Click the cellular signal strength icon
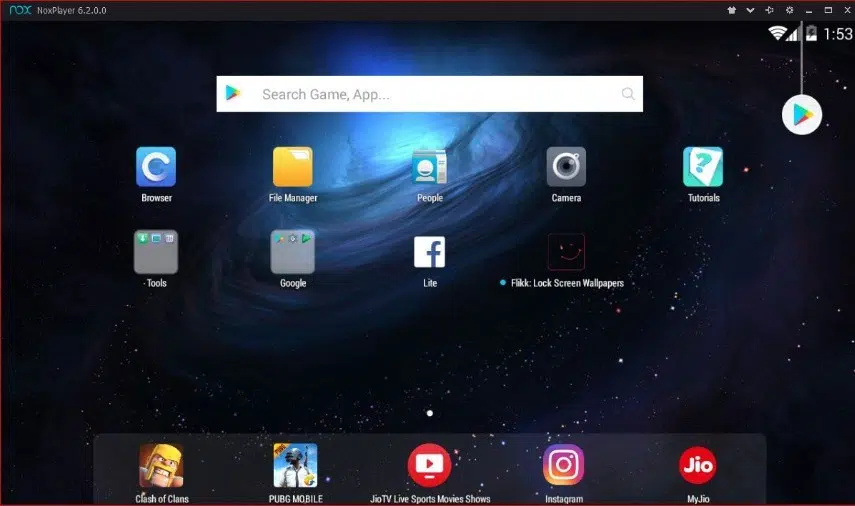Viewport: 855px width, 506px height. [793, 34]
